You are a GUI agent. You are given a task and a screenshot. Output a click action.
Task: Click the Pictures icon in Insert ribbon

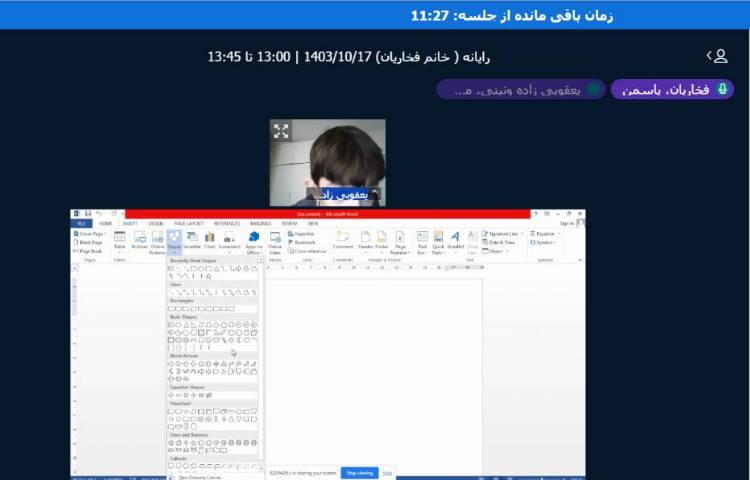pyautogui.click(x=140, y=240)
